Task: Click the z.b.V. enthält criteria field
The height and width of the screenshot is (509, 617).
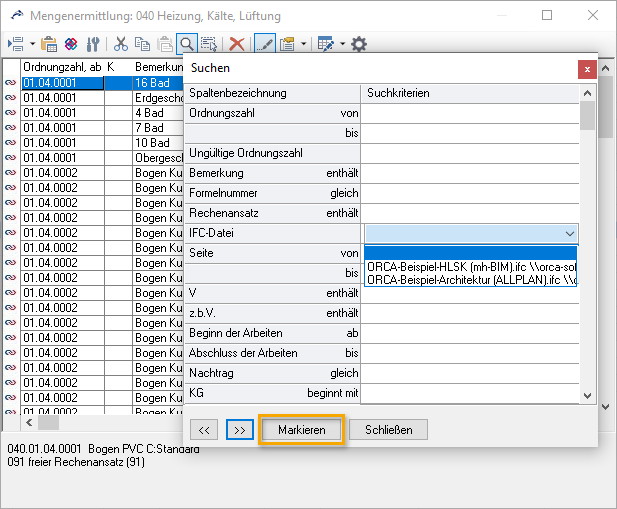Action: pyautogui.click(x=470, y=314)
